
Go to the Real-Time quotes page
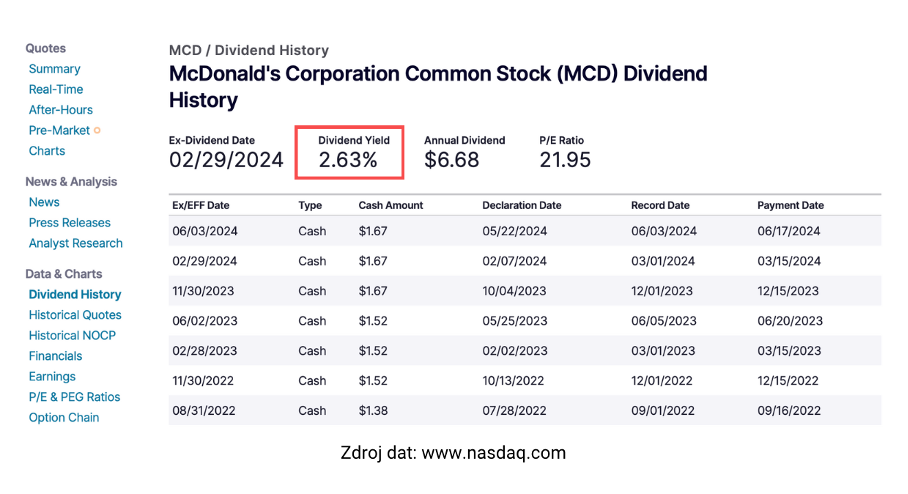[x=56, y=89]
